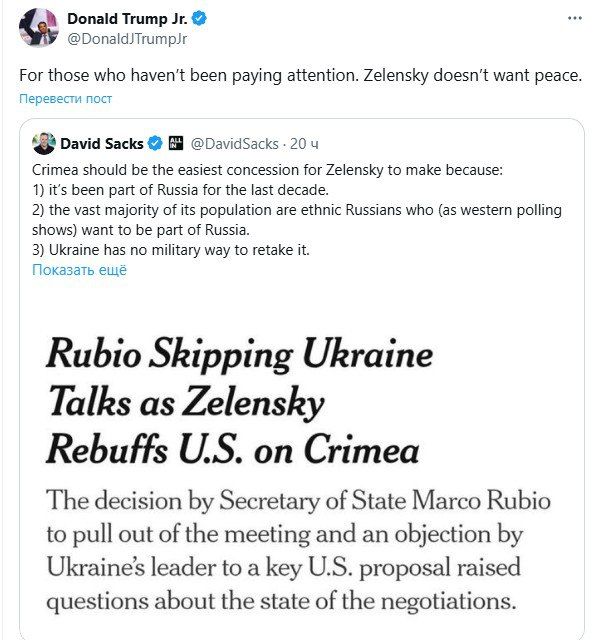The width and height of the screenshot is (600, 640).
Task: Open Donald Trump Jr. profile avatar
Action: [x=39, y=28]
